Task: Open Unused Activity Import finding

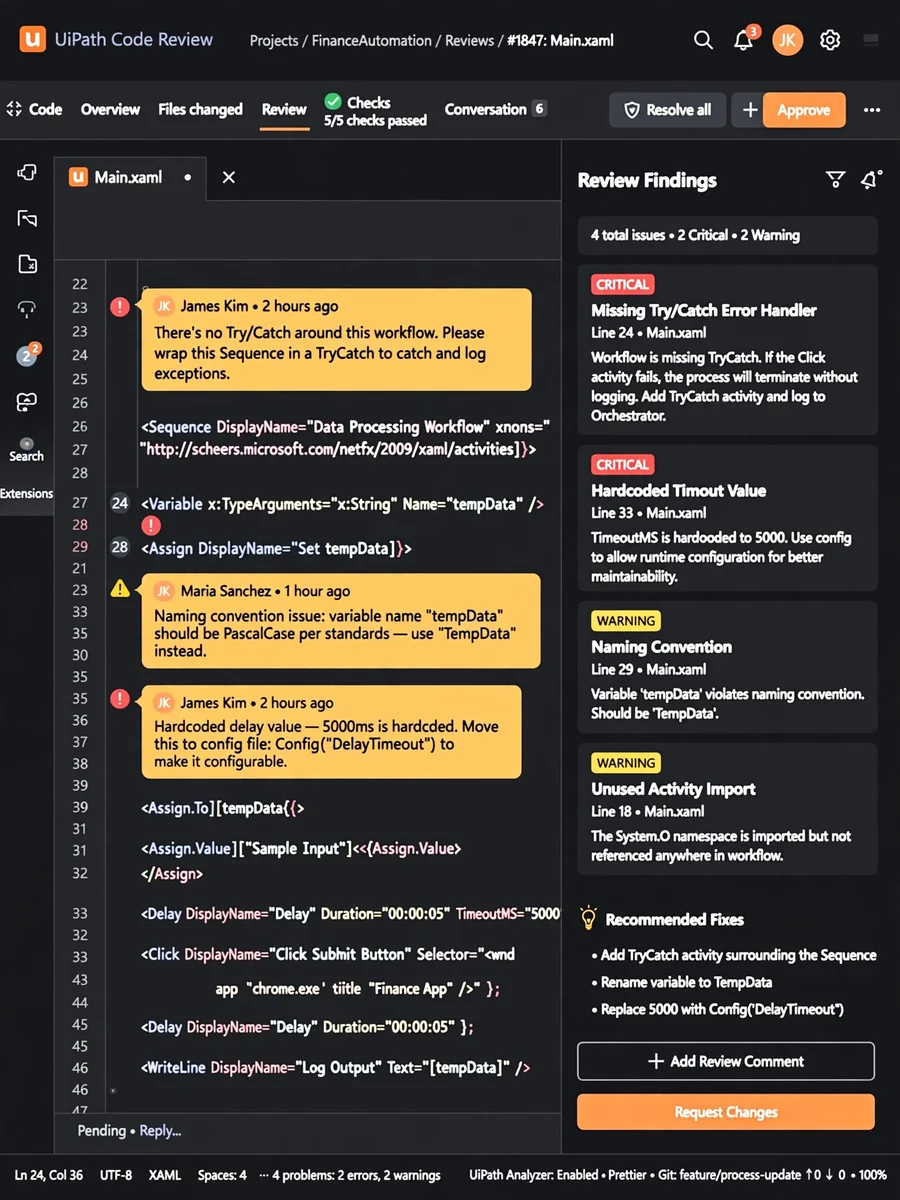Action: coord(728,809)
